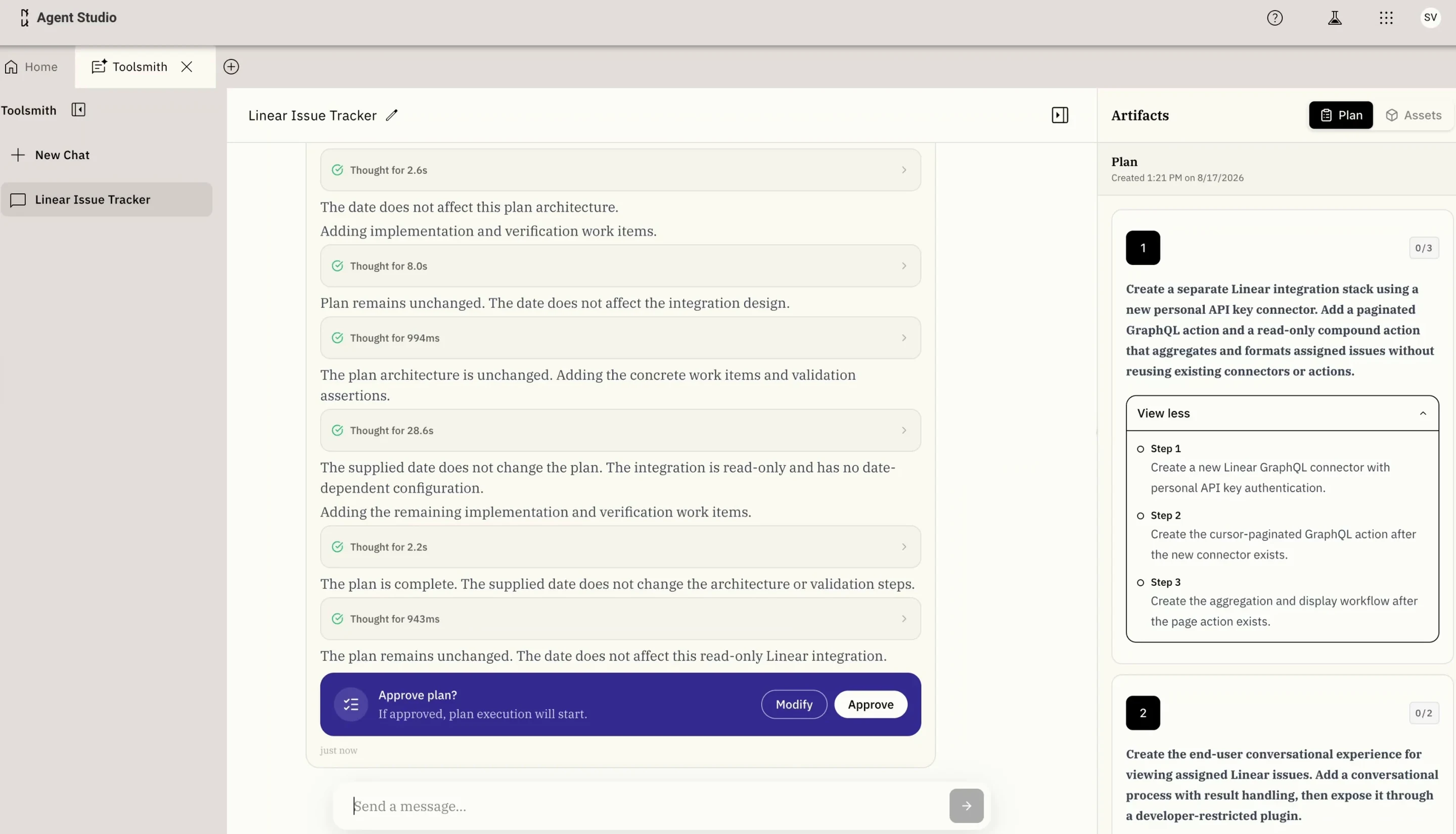Focus the Send a message input

click(647, 807)
